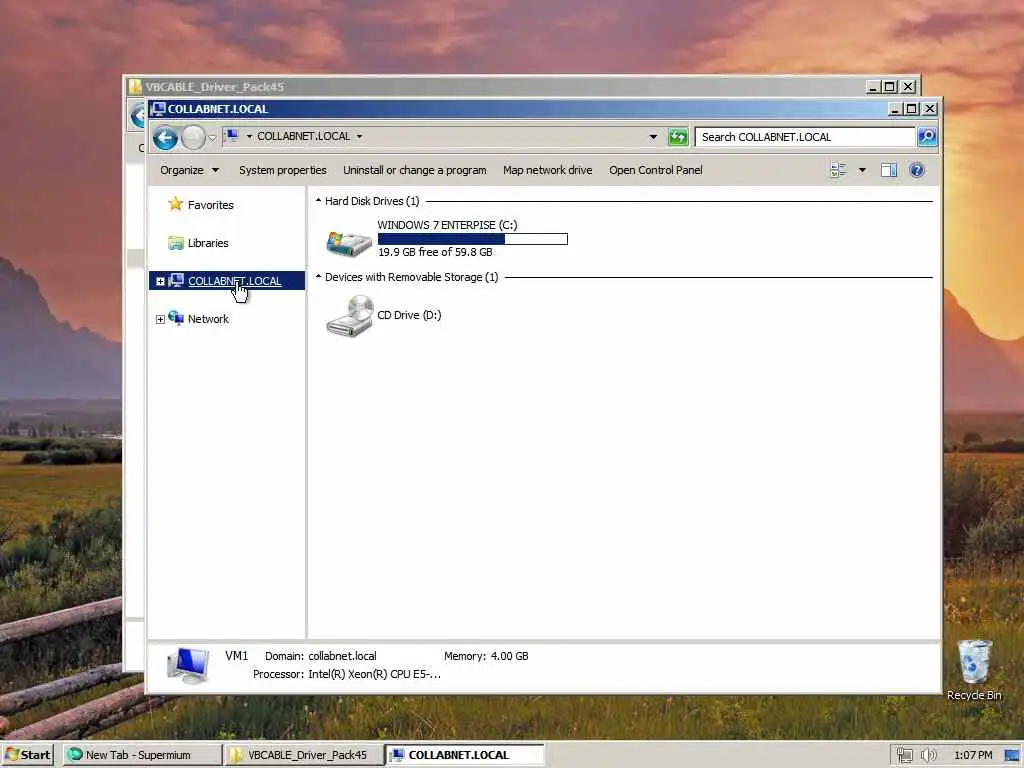Maximize the VBCABLE_Driver_Pack45 window
This screenshot has width=1024, height=768.
(889, 86)
